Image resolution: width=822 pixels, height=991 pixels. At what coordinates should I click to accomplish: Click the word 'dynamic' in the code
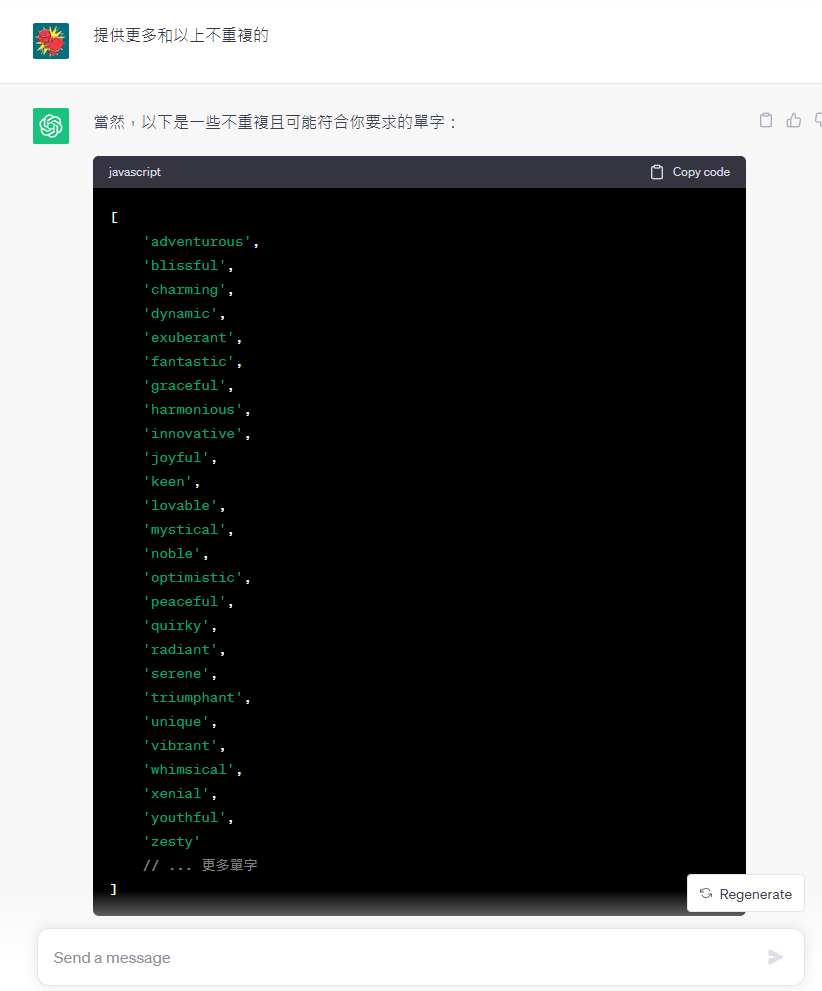pyautogui.click(x=180, y=313)
